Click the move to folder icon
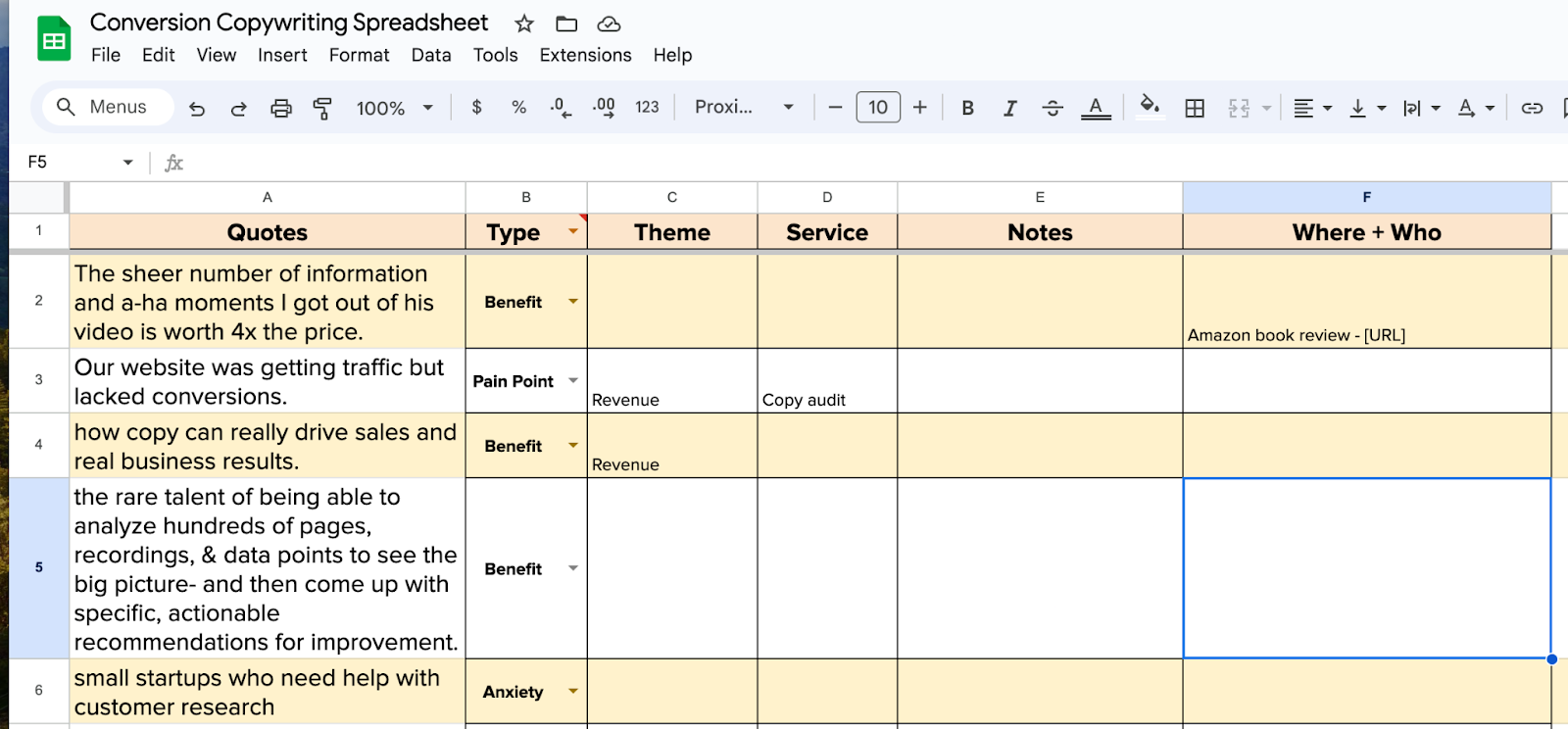1568x729 pixels. tap(566, 24)
